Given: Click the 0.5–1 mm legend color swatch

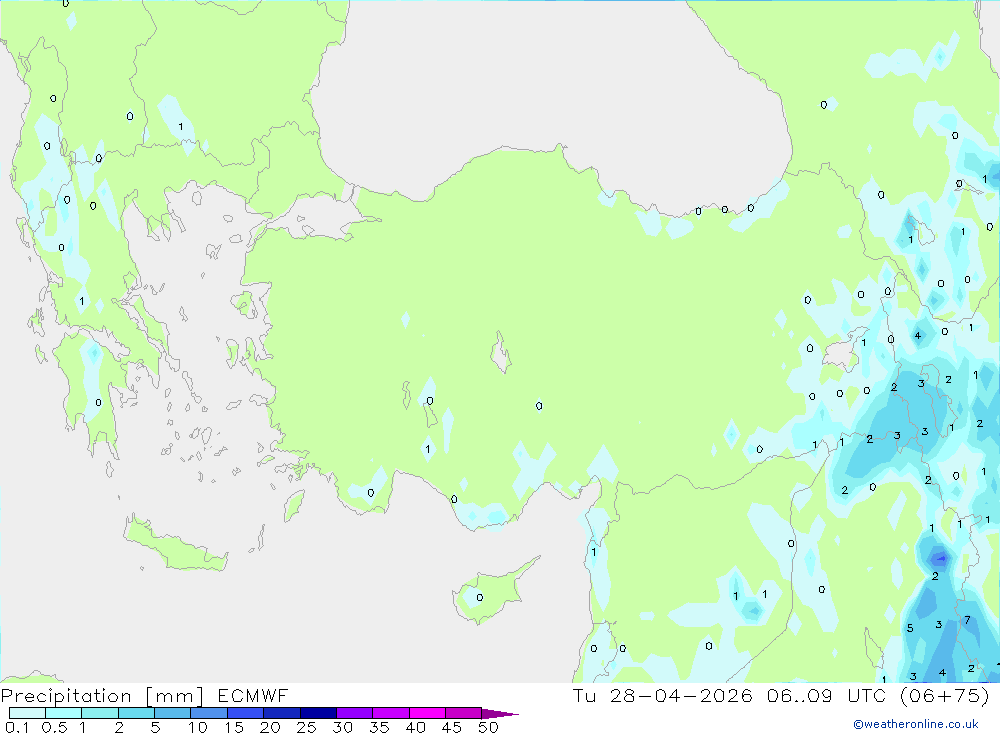Looking at the screenshot, I should tap(64, 713).
